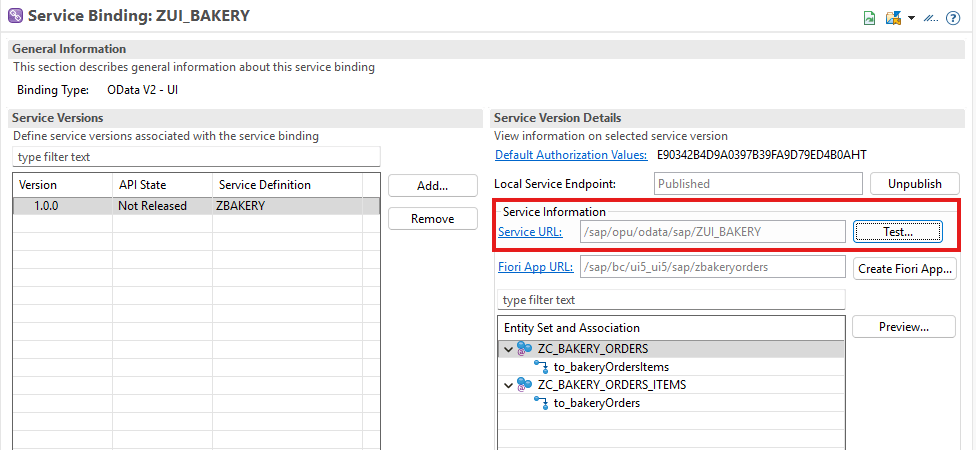Click the Add... service version button
The image size is (976, 450).
[x=432, y=185]
